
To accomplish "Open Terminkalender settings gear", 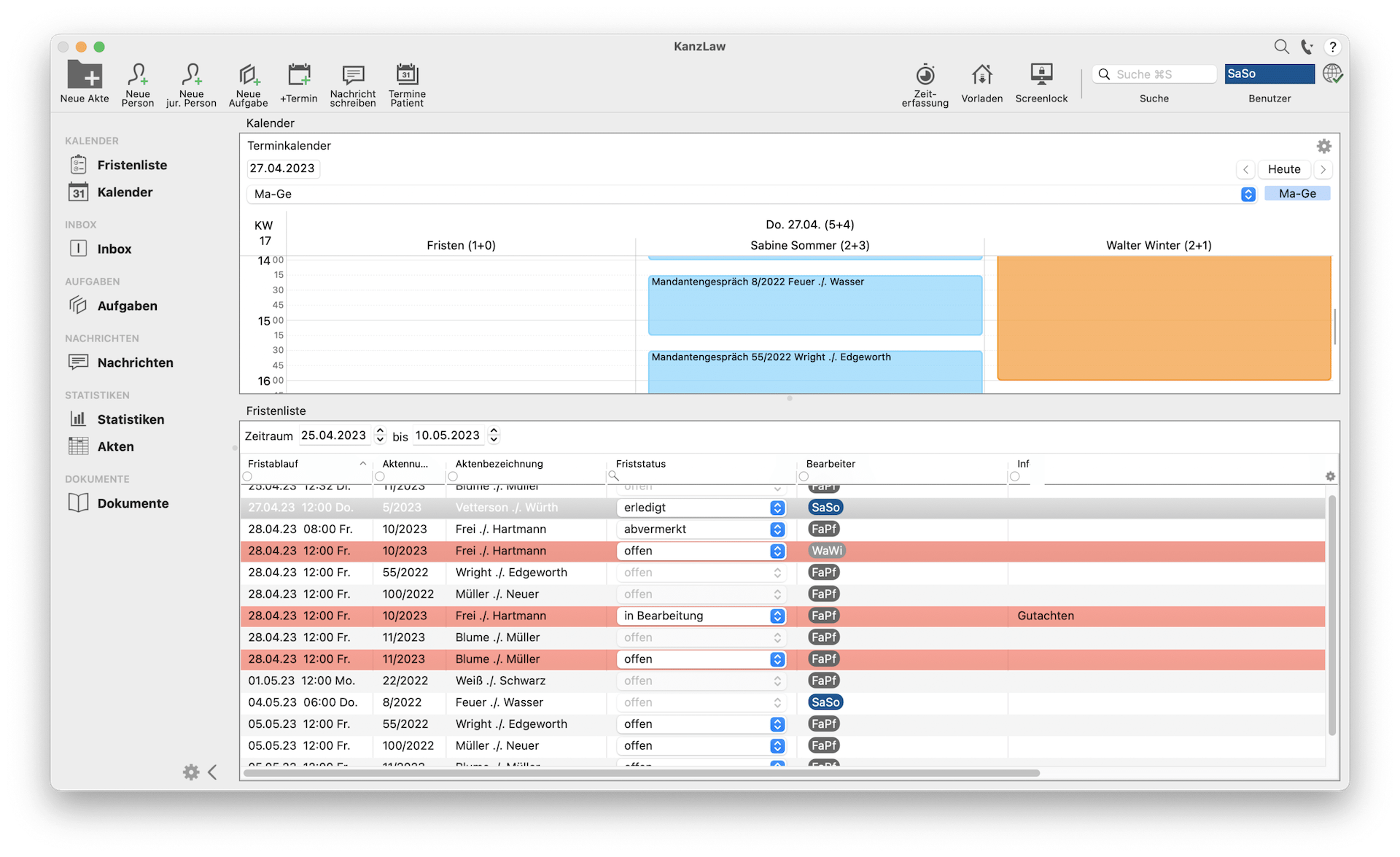I will (1324, 146).
